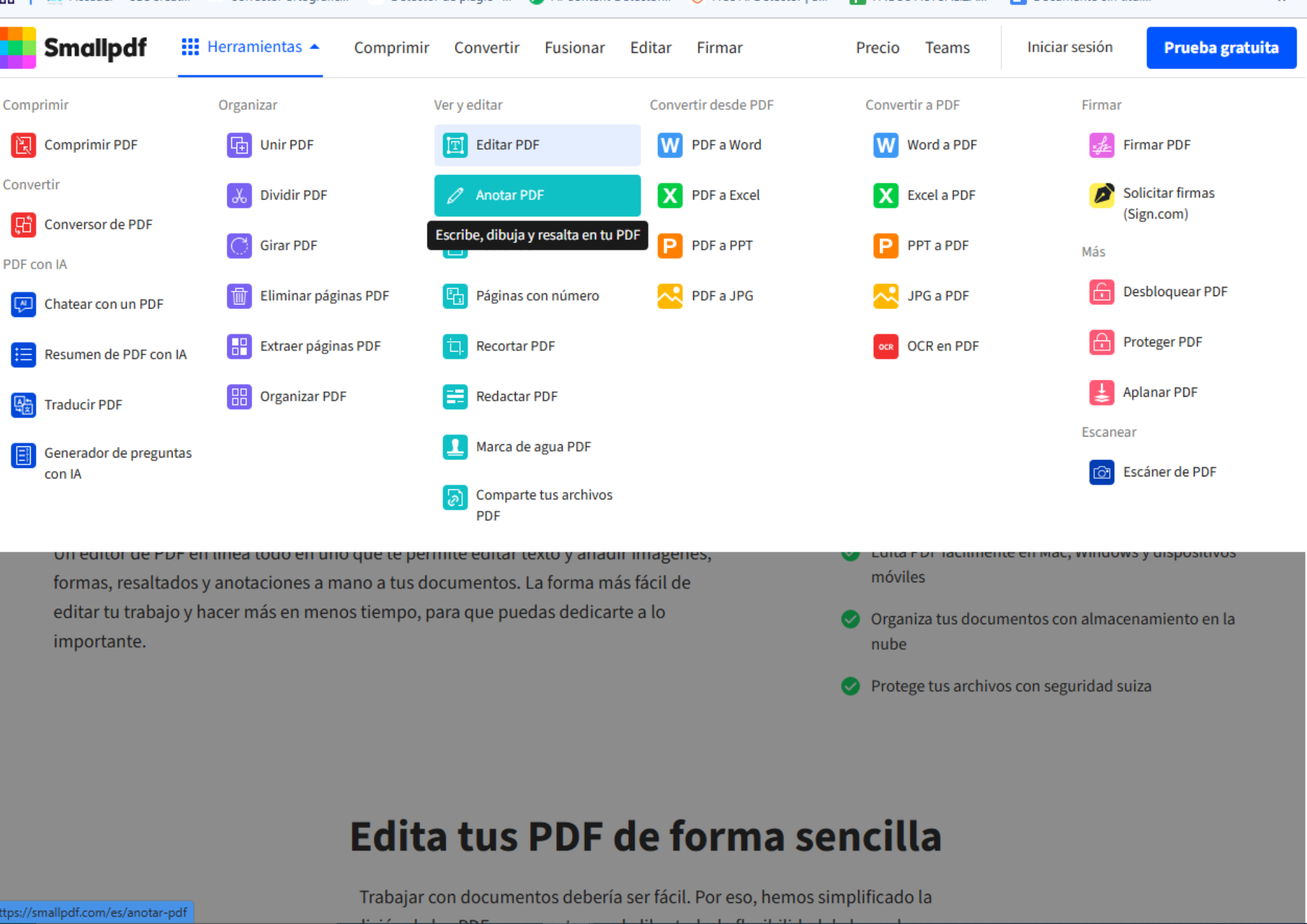Image resolution: width=1307 pixels, height=924 pixels.
Task: Open the Aplanar PDF icon
Action: point(1102,393)
